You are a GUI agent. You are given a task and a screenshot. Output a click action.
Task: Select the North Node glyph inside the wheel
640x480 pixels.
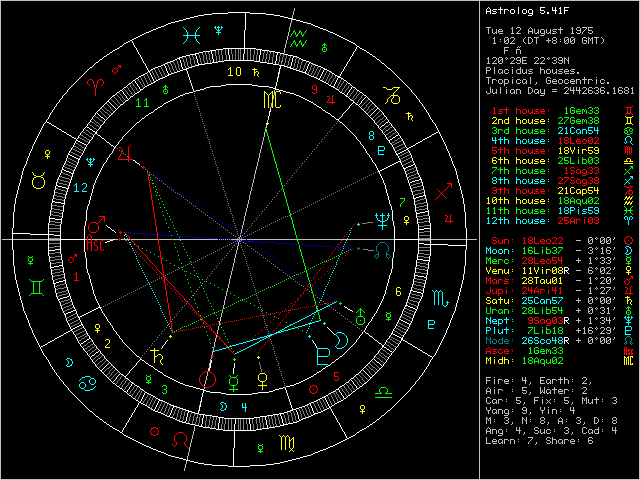(x=383, y=250)
